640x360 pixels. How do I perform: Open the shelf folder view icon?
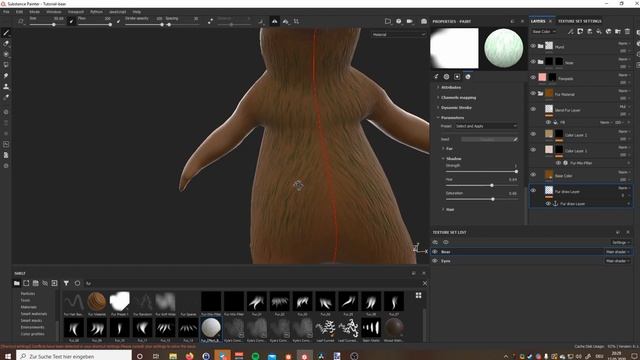tap(17, 283)
